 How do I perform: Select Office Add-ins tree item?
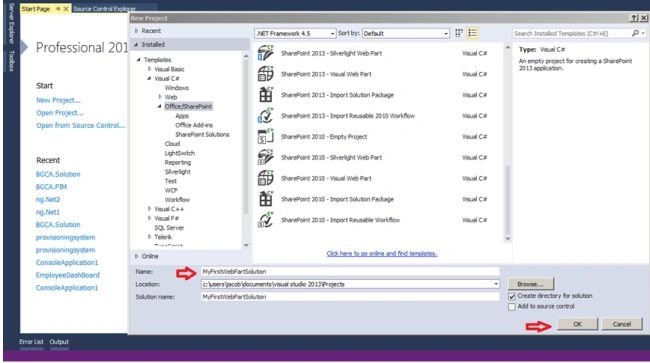194,125
